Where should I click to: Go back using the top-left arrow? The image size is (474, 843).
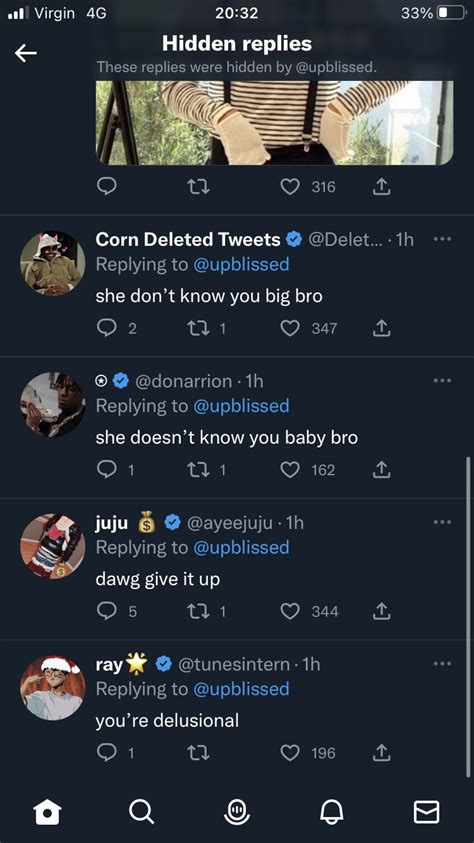point(26,53)
